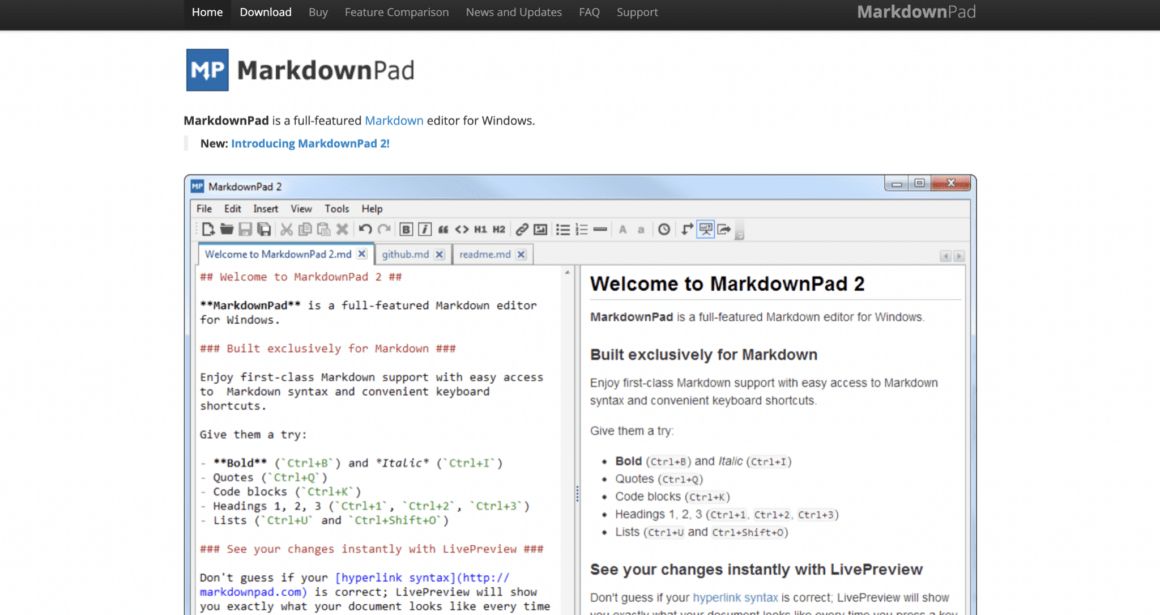
Task: Go to Home in the site navigation
Action: (207, 12)
